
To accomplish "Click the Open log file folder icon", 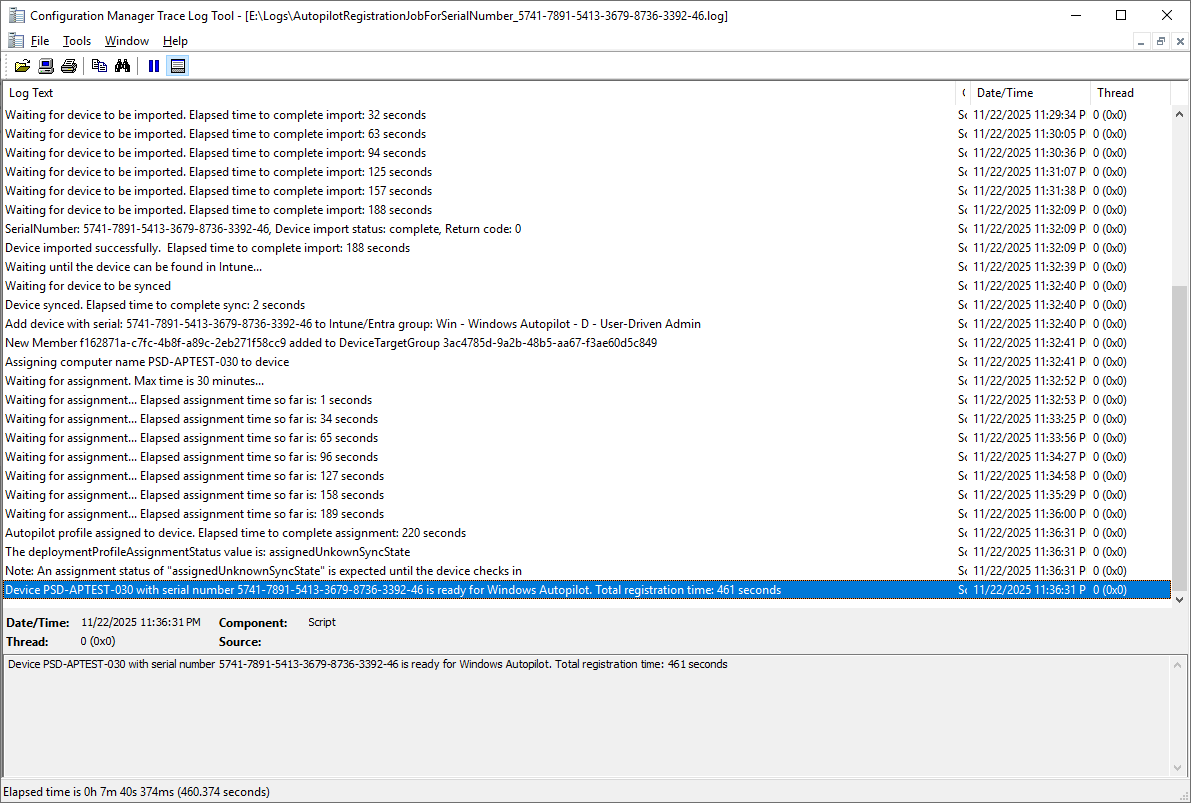I will pyautogui.click(x=23, y=66).
